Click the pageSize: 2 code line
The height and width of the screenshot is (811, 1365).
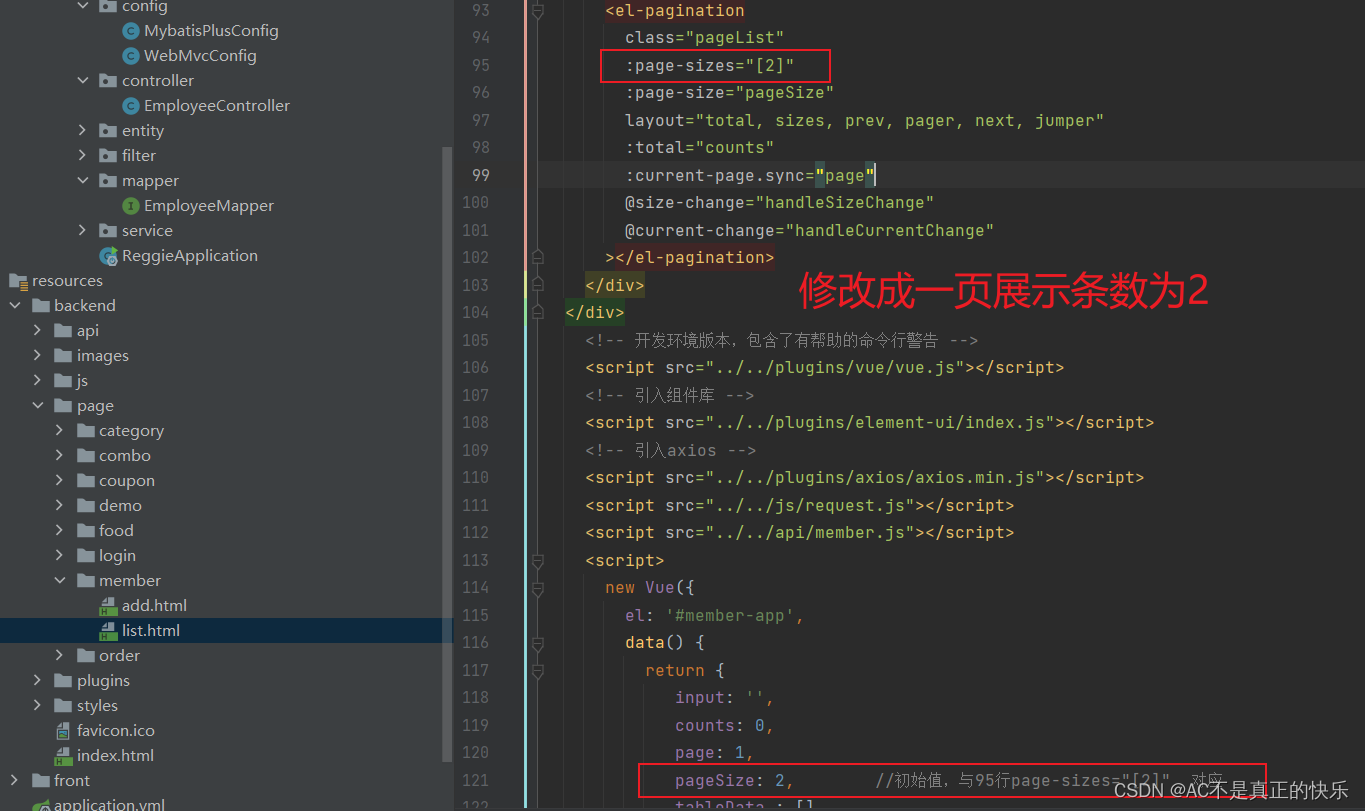[734, 780]
